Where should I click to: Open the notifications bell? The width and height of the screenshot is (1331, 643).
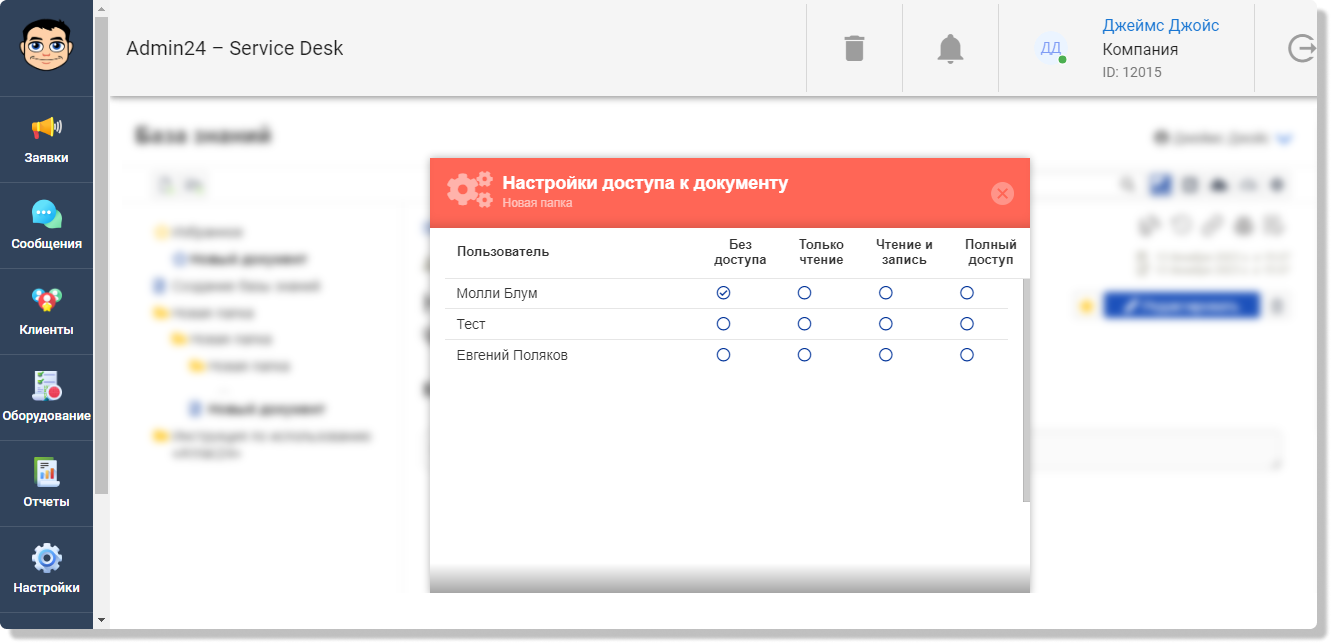tap(950, 48)
